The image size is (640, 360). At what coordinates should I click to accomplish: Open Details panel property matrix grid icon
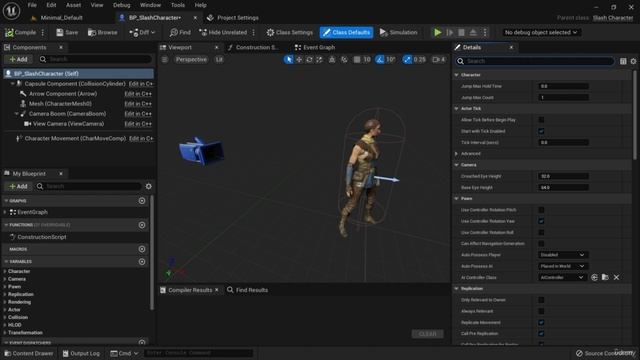[623, 61]
